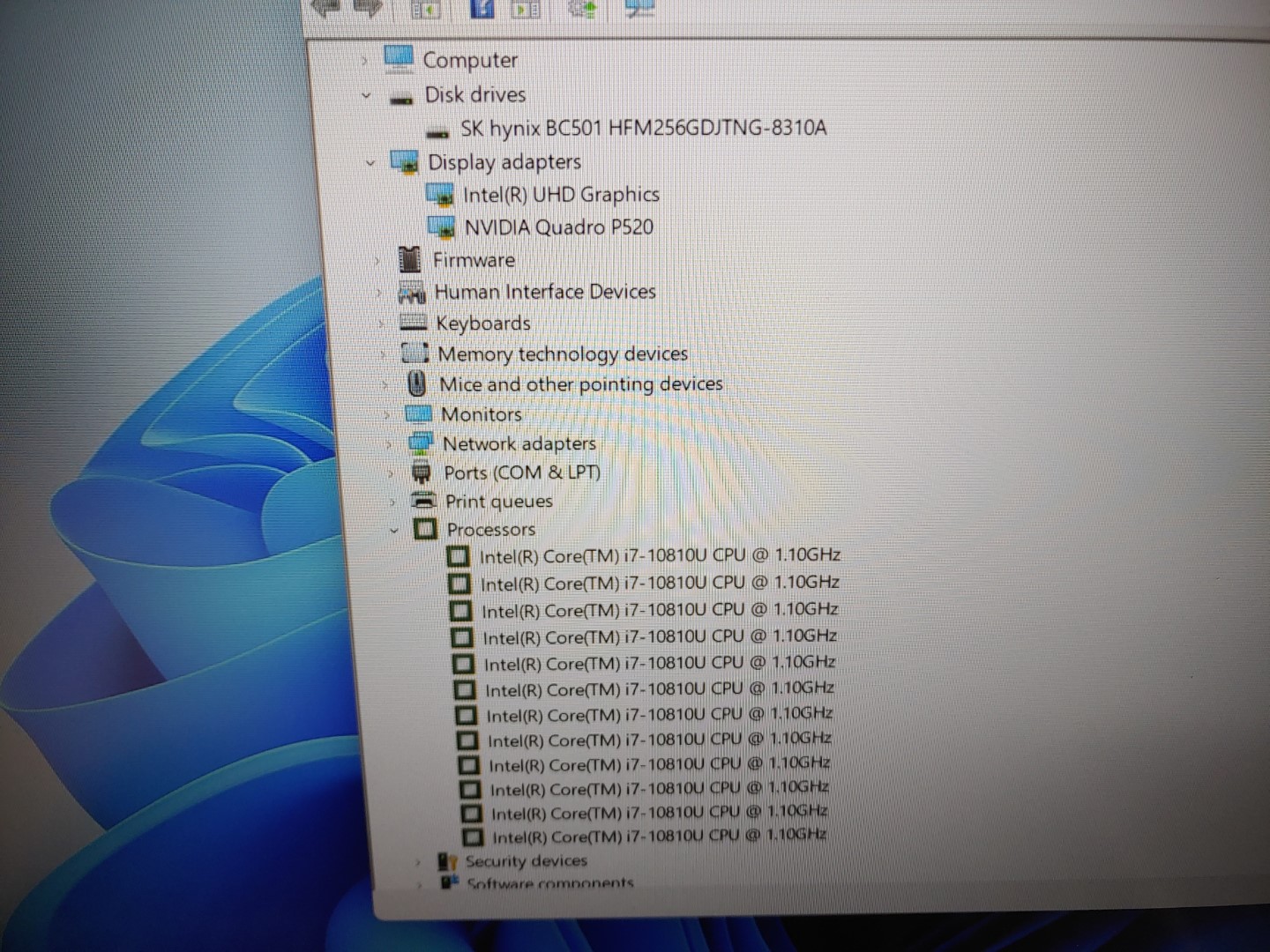Go forward using the toolbar Forward arrow
The width and height of the screenshot is (1270, 952).
point(368,7)
